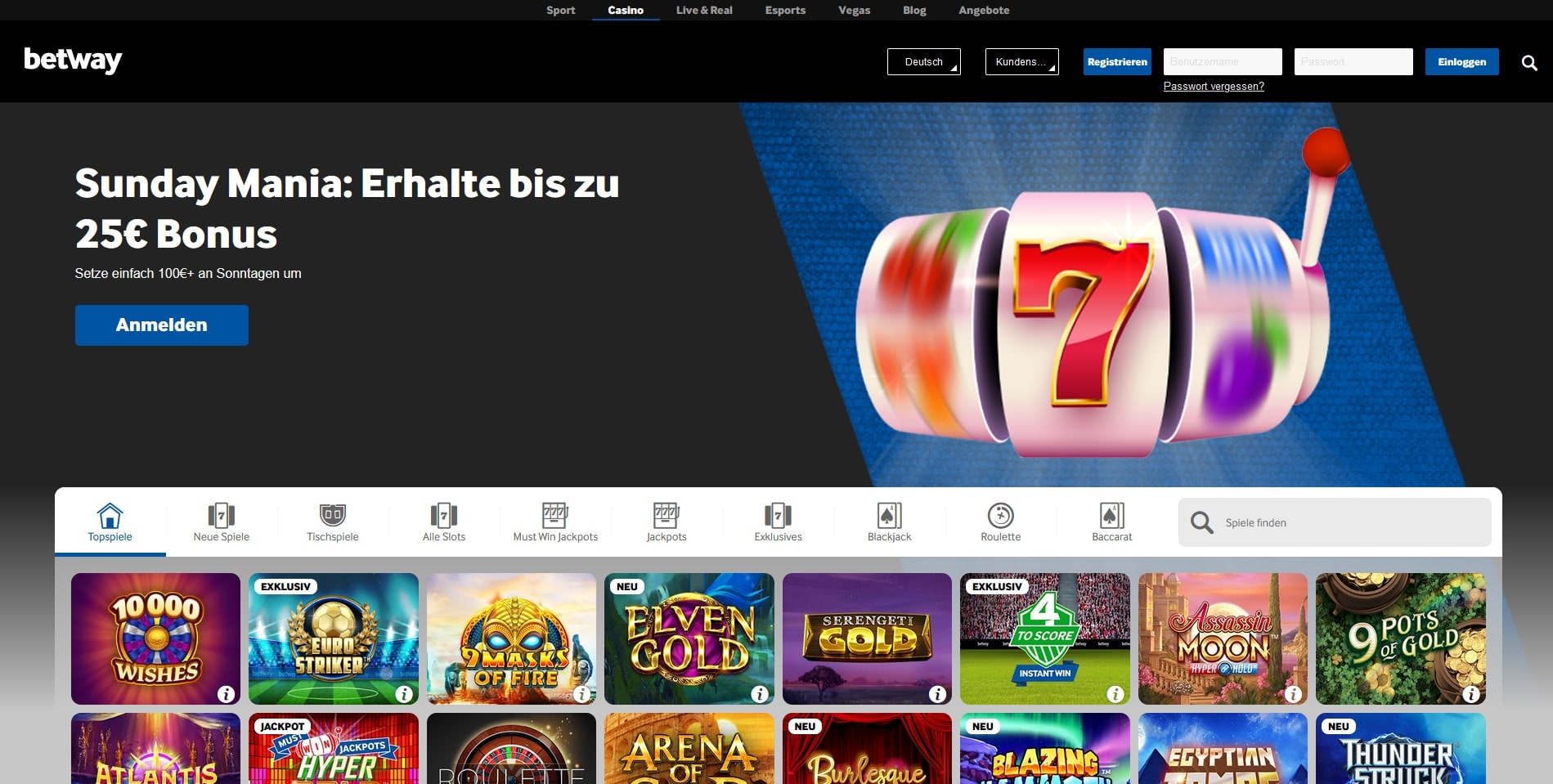Launch the Roulette game tile
The height and width of the screenshot is (784, 1553).
tap(511, 749)
